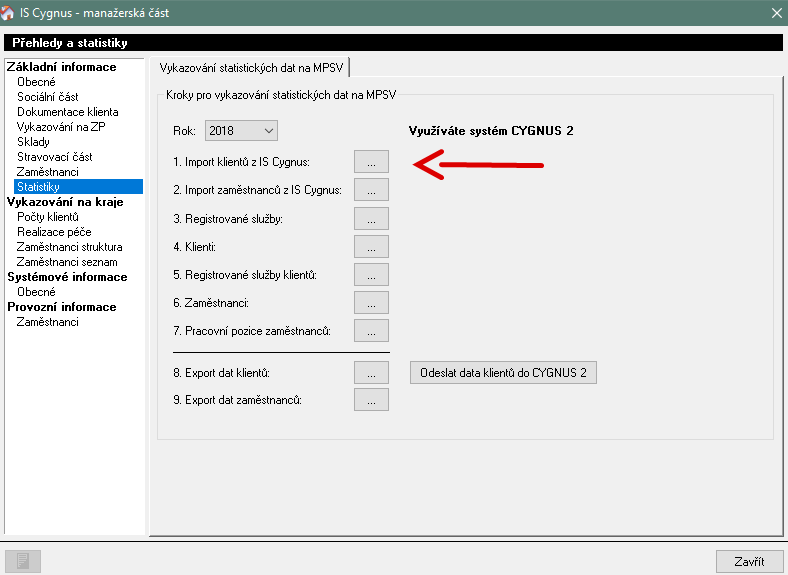Select Zaměstnanci under Základní informace
The width and height of the screenshot is (788, 575).
48,172
